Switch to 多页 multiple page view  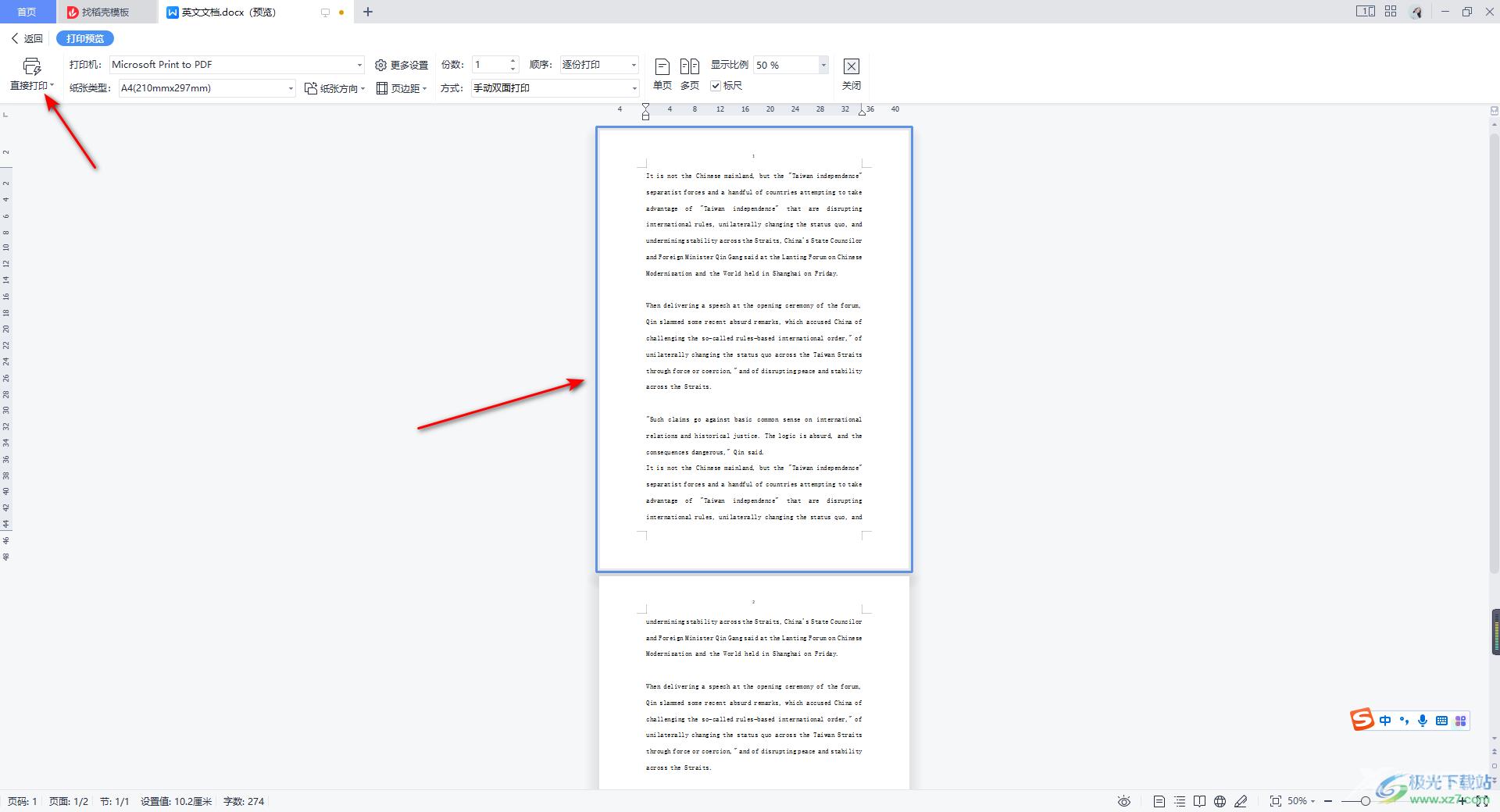pos(689,74)
